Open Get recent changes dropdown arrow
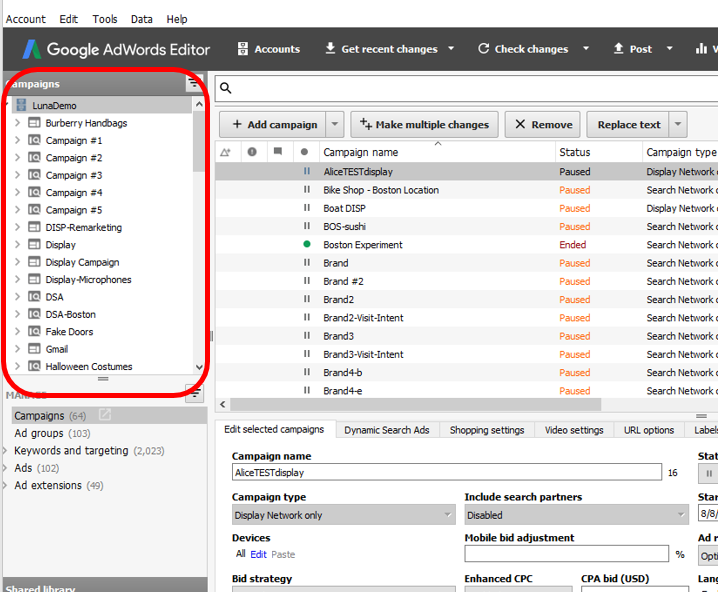The height and width of the screenshot is (592, 718). pyautogui.click(x=451, y=48)
